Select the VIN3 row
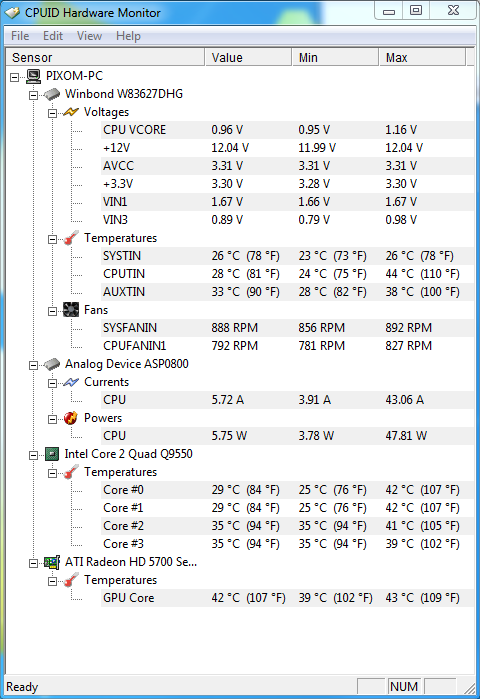Viewport: 480px width, 699px height. point(287,220)
